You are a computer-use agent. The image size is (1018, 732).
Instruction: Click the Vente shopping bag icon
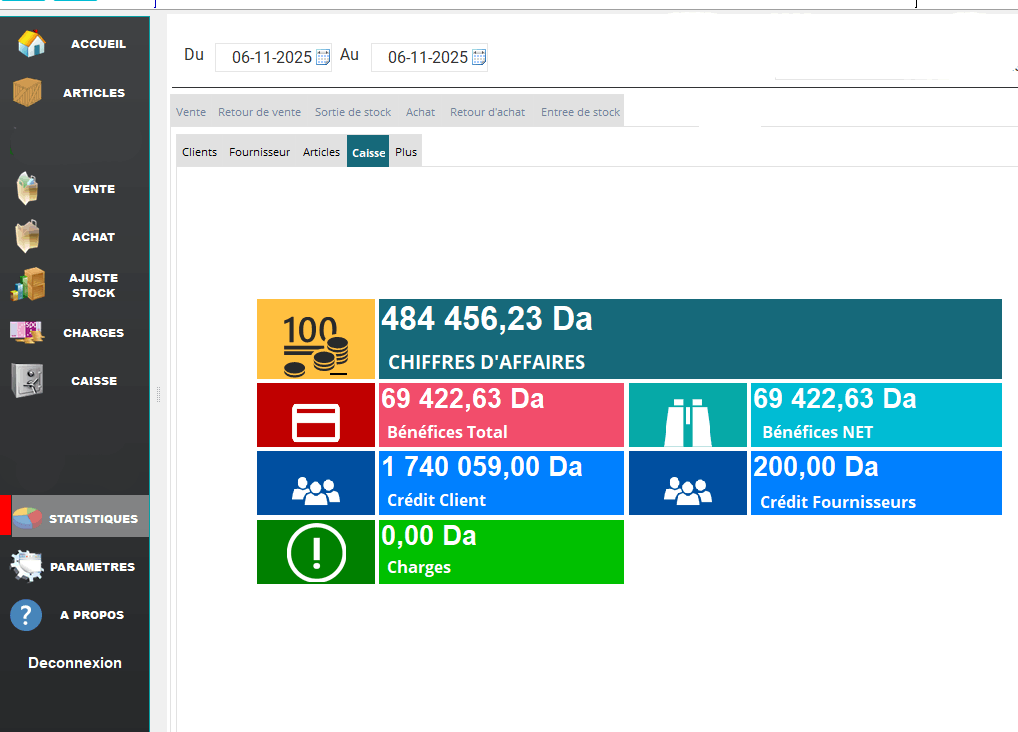[28, 188]
